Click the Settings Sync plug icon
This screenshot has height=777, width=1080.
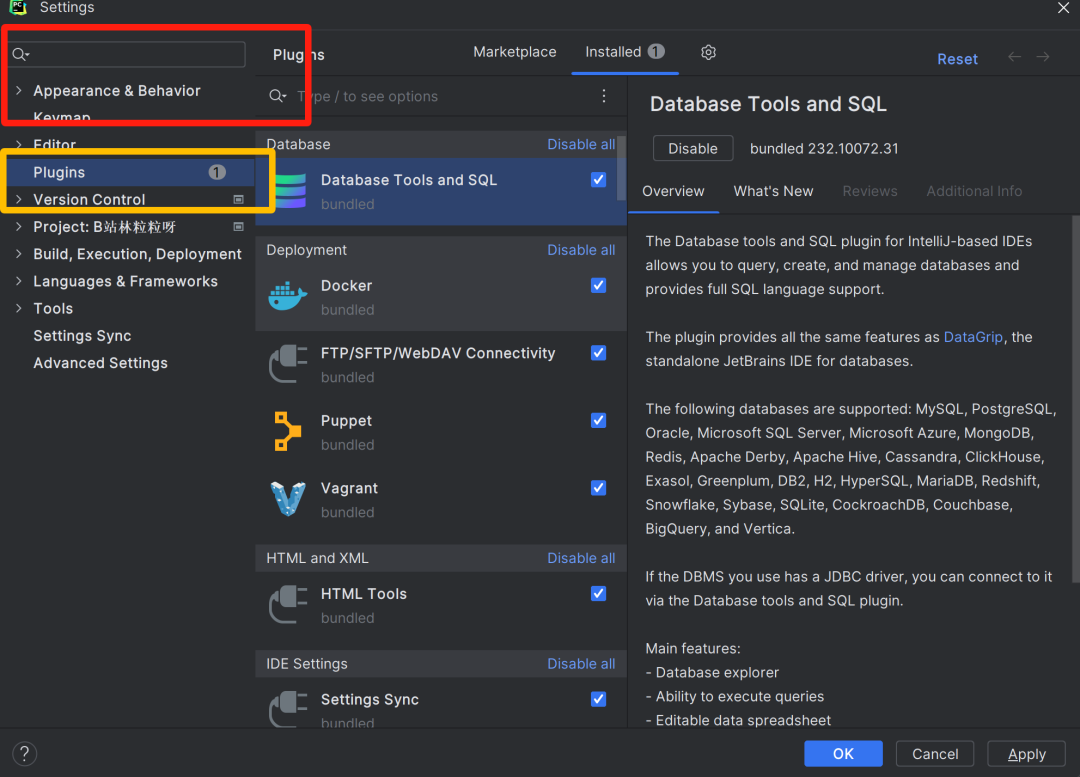[288, 709]
